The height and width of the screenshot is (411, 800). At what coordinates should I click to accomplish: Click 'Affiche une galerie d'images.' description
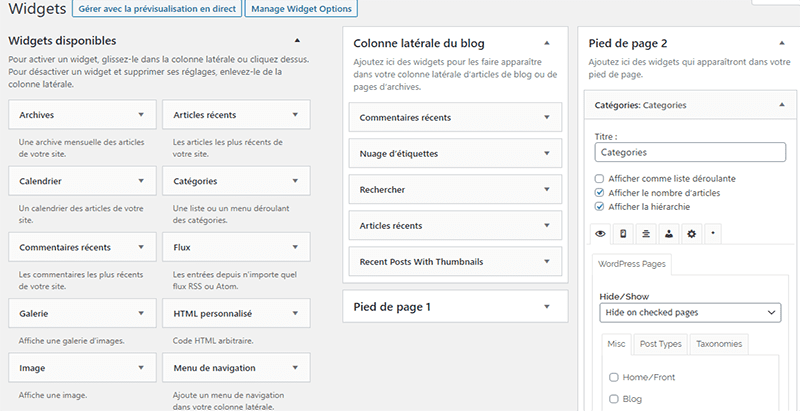click(71, 340)
